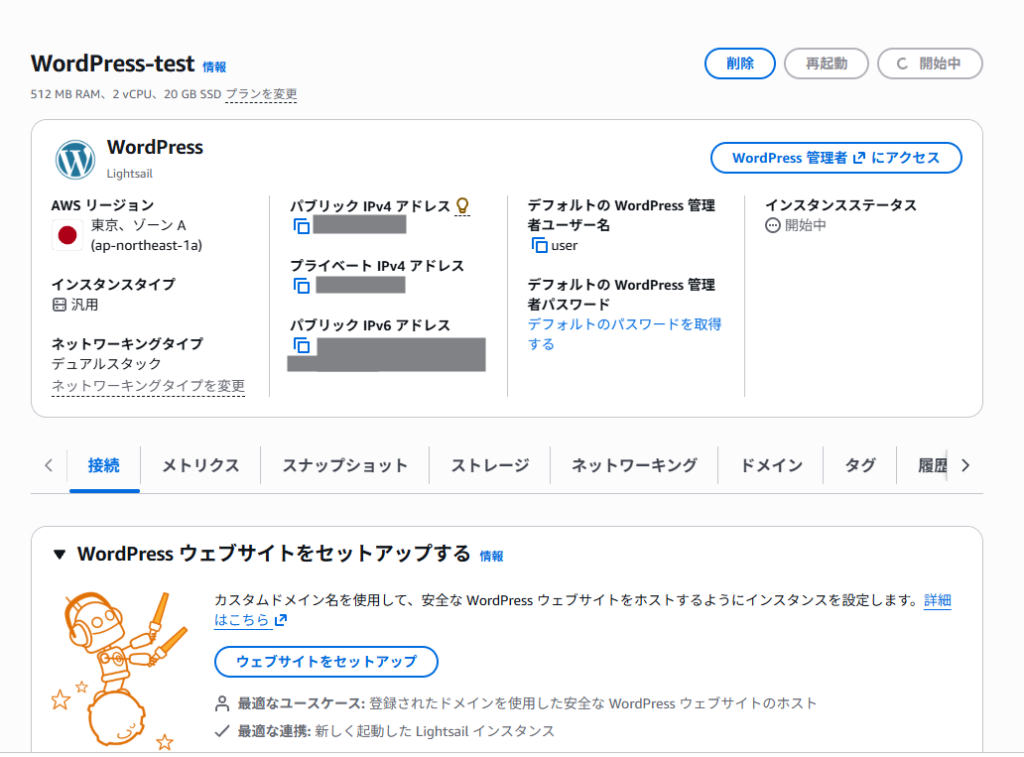Copy the default WordPress admin username

539,245
